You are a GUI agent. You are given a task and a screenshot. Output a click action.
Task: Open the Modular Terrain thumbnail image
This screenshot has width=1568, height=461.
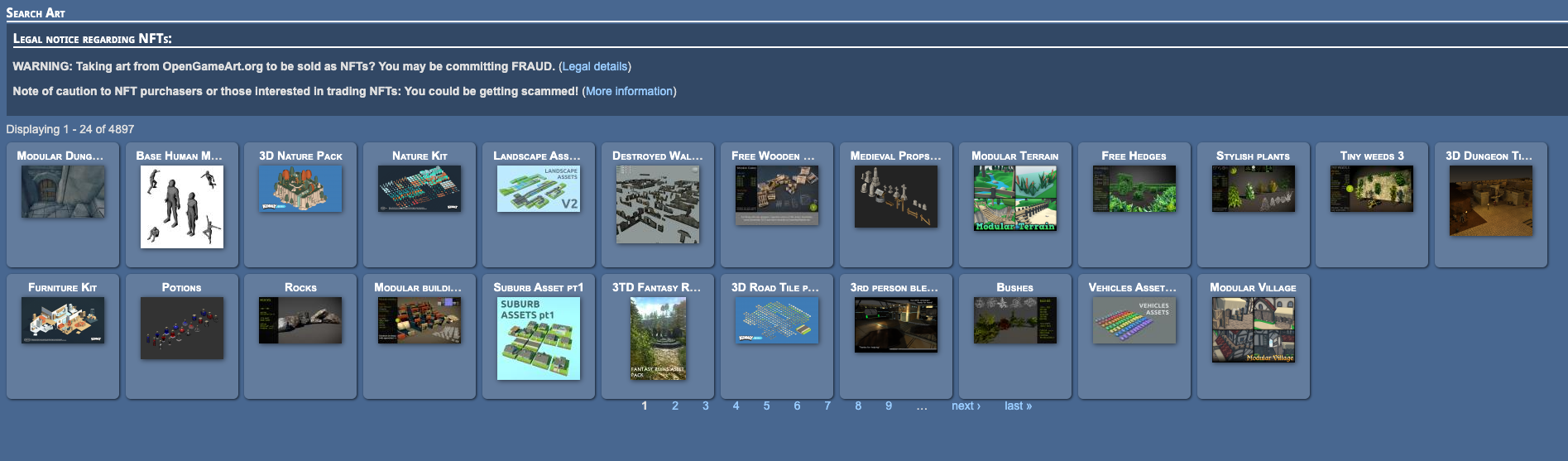click(x=1015, y=198)
